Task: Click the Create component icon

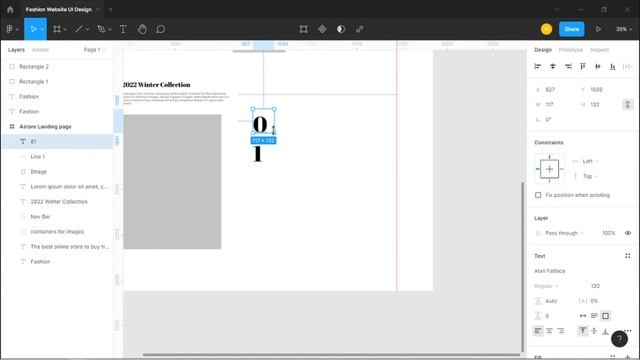Action: pyautogui.click(x=322, y=29)
